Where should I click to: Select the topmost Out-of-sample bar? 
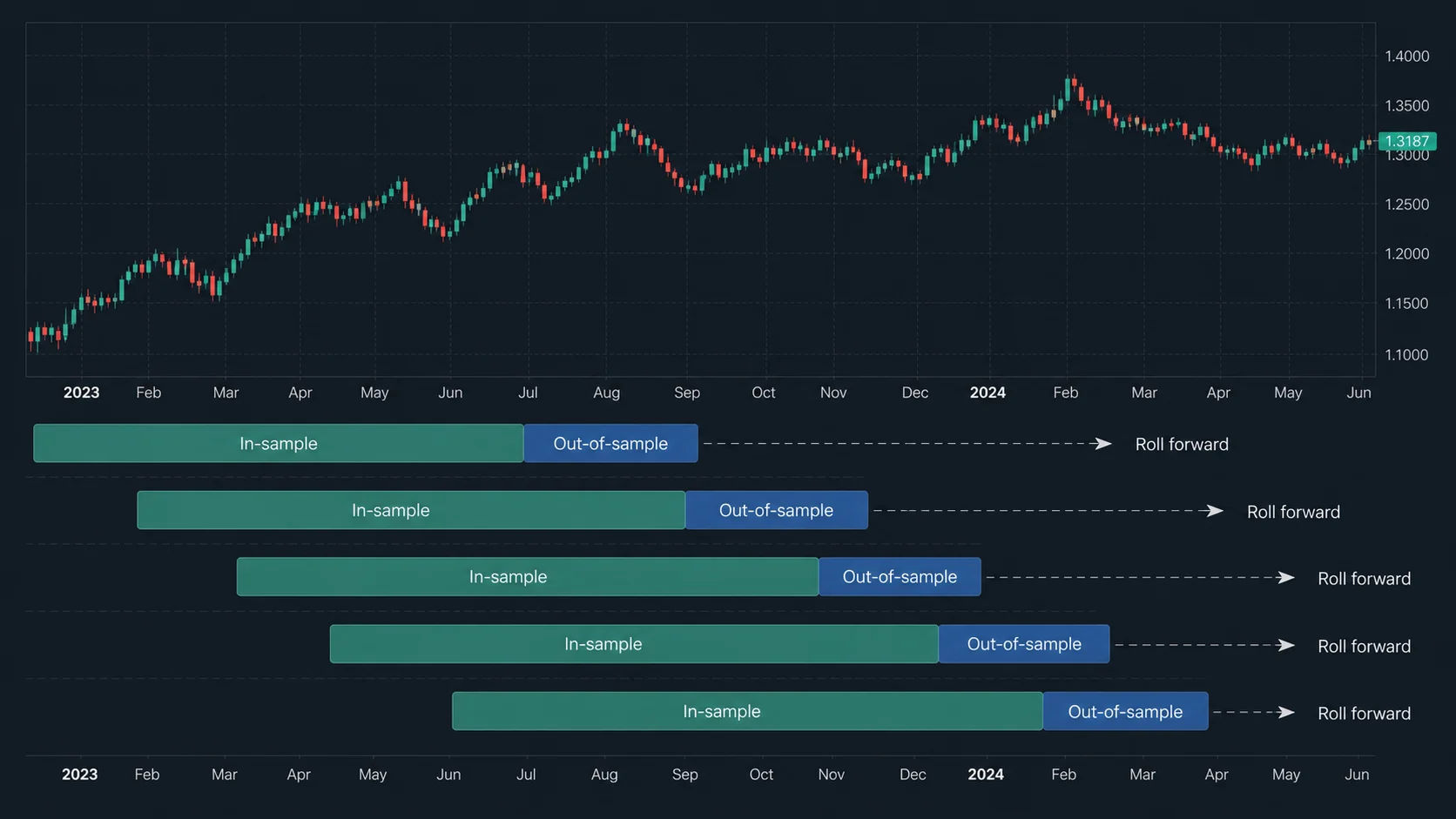tap(610, 444)
